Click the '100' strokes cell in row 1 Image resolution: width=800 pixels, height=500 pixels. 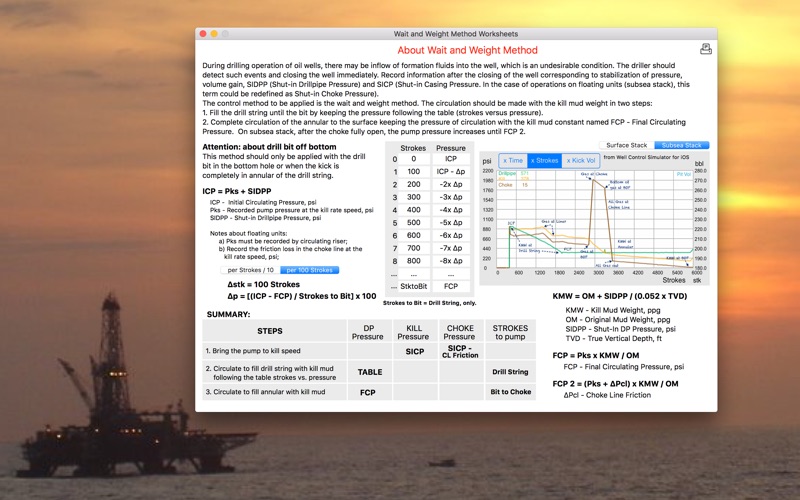(x=414, y=171)
